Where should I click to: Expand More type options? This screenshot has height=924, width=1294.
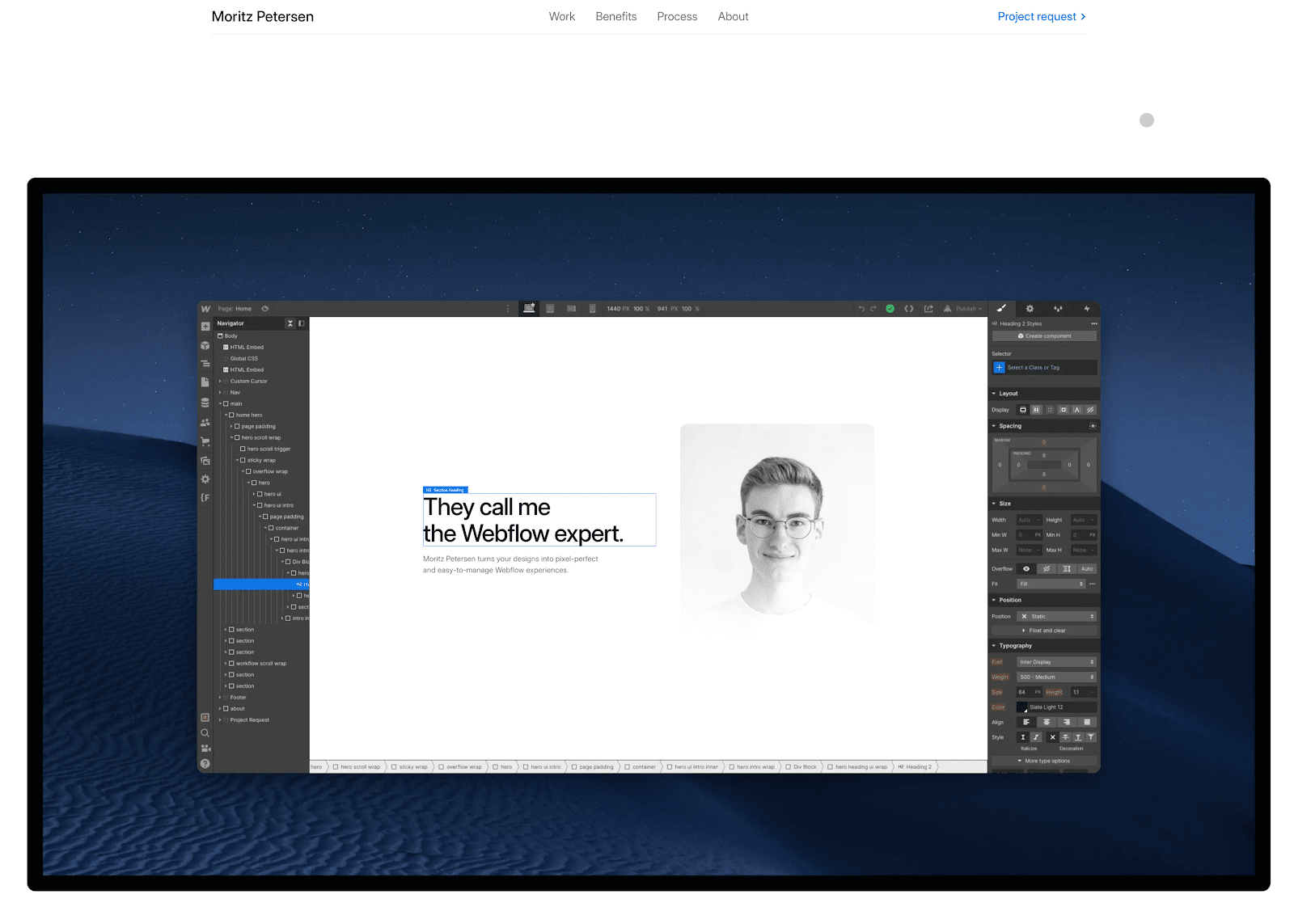click(x=1045, y=761)
